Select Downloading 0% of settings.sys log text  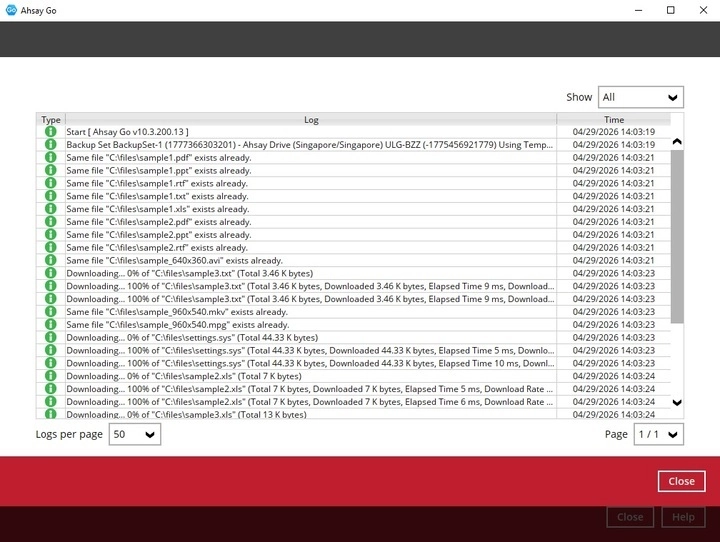[192, 338]
